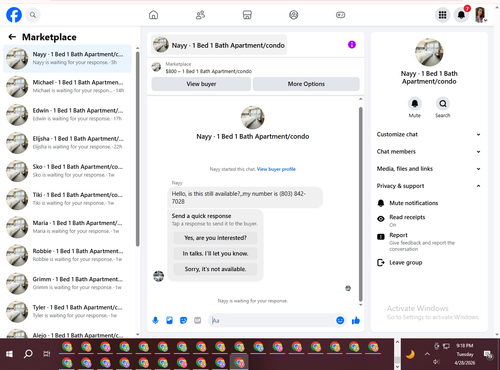Screen dimensions: 500x370
Task: Open the Marketplace storefront icon in top navigation
Action: coord(247,15)
